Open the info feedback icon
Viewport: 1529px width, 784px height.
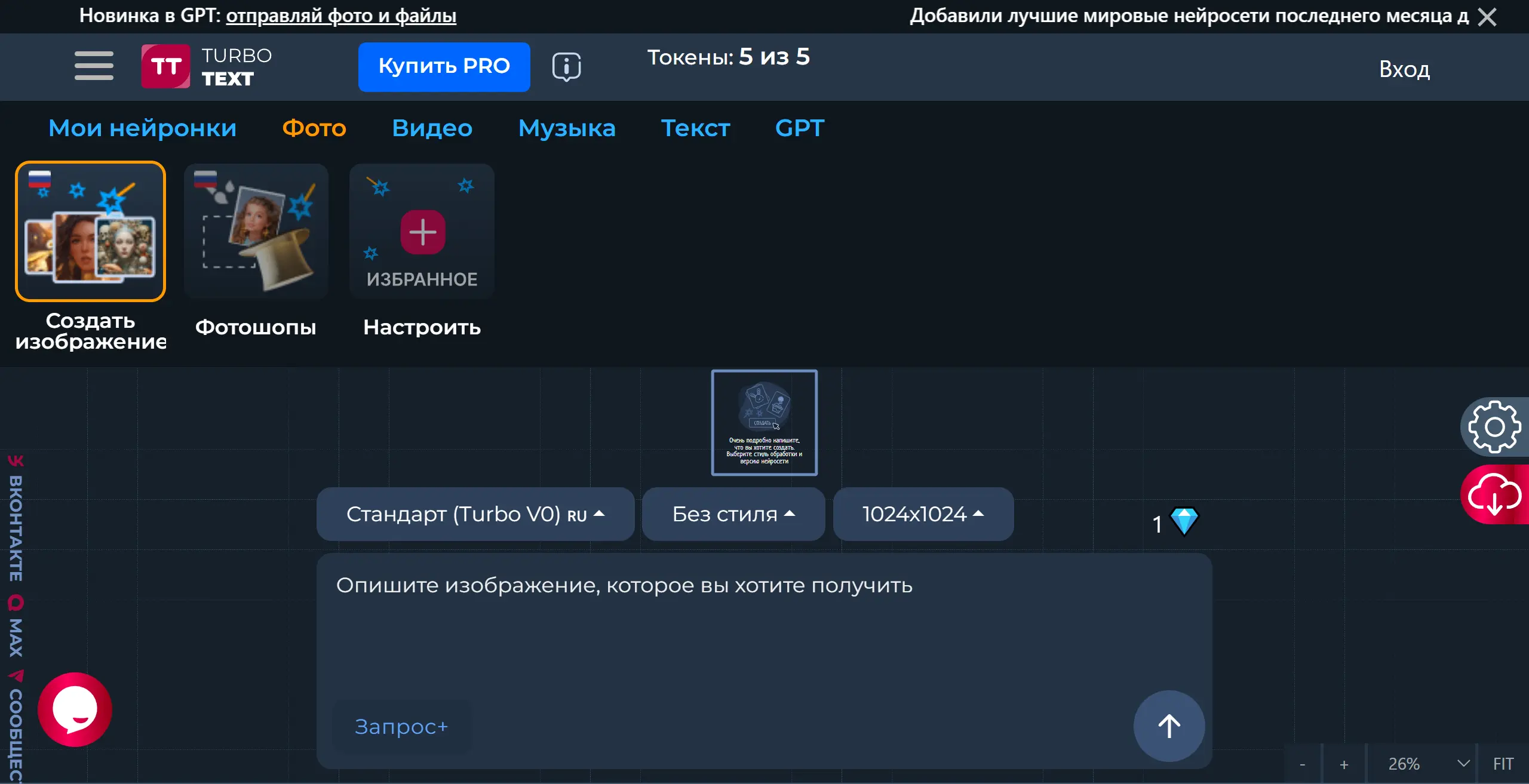[x=566, y=66]
